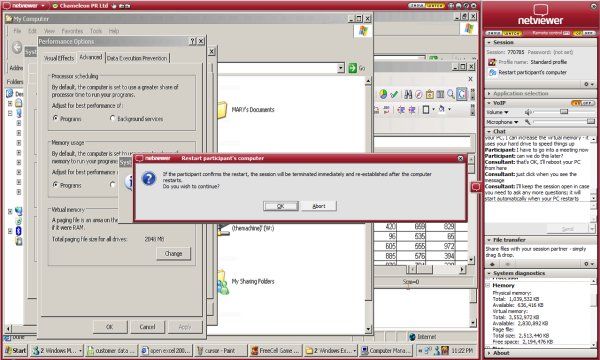This screenshot has width=600, height=360.
Task: Click OK in Performance Options
Action: (110, 327)
